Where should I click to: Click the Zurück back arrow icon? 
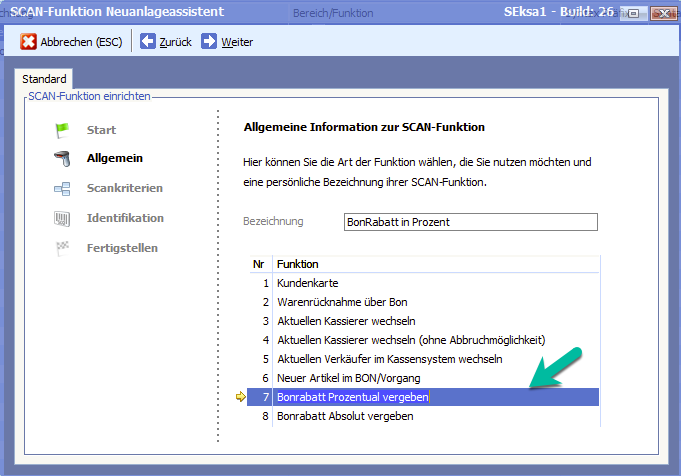click(148, 42)
